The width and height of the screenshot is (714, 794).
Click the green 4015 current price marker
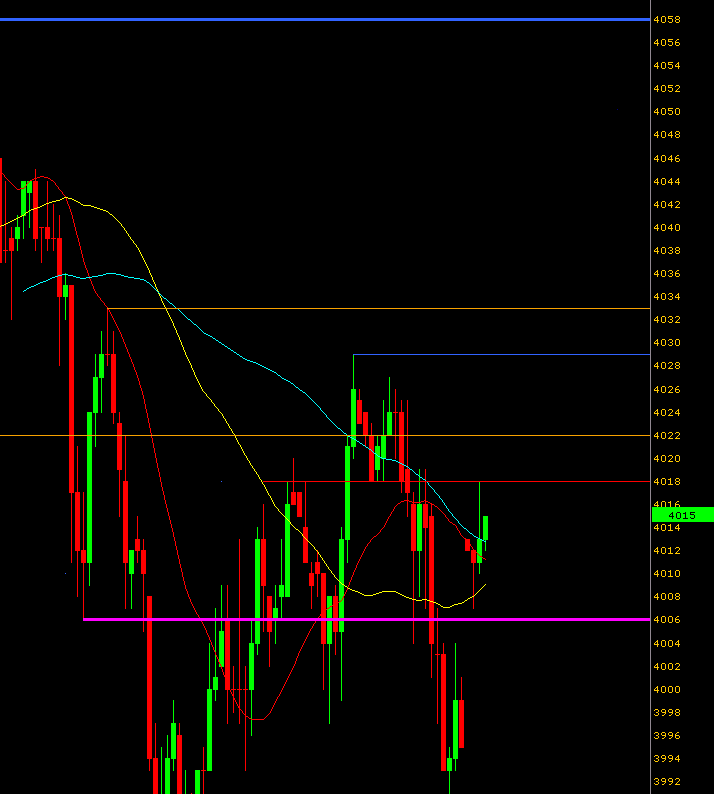pos(683,515)
